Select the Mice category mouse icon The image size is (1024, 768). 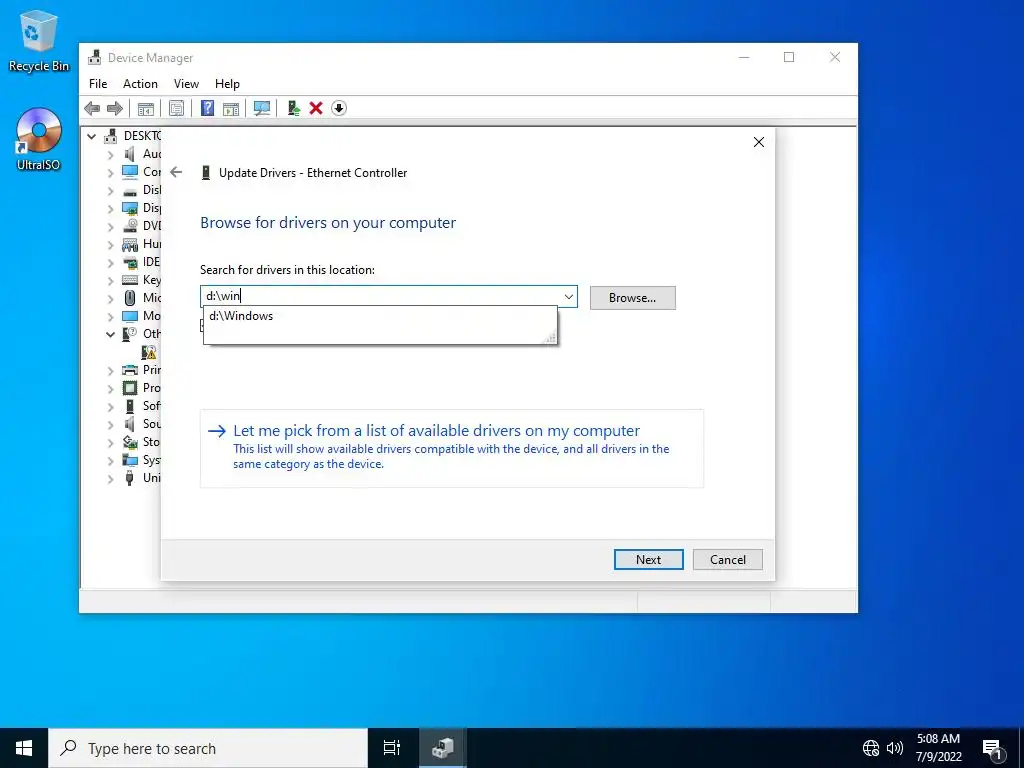(x=130, y=298)
